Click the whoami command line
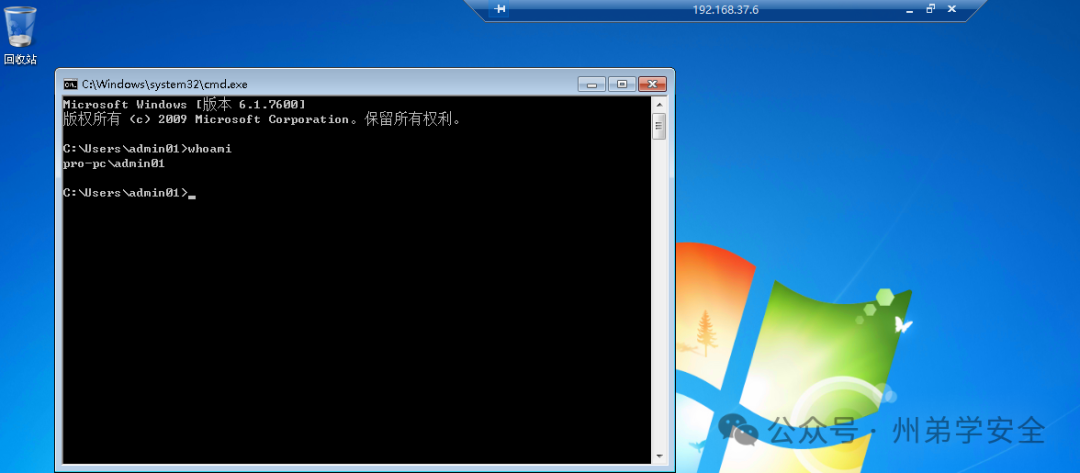 click(x=147, y=149)
